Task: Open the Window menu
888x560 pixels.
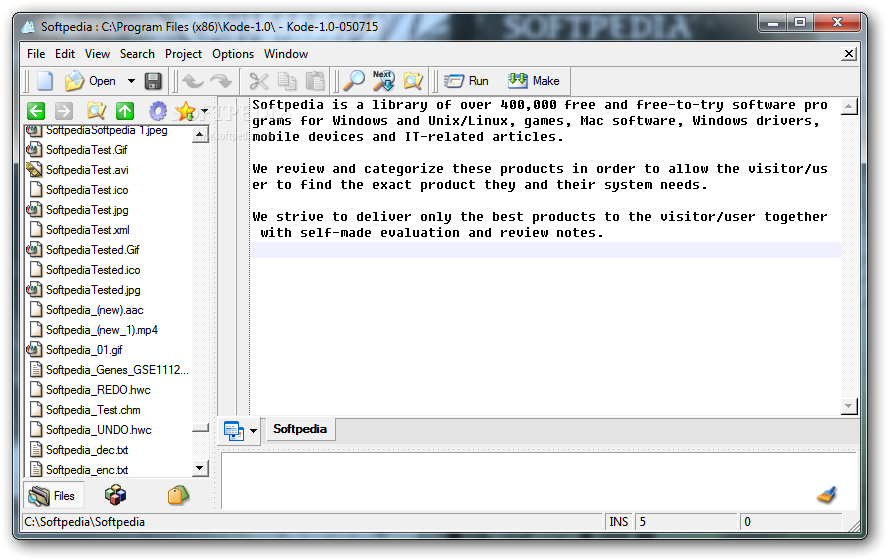Action: point(286,54)
